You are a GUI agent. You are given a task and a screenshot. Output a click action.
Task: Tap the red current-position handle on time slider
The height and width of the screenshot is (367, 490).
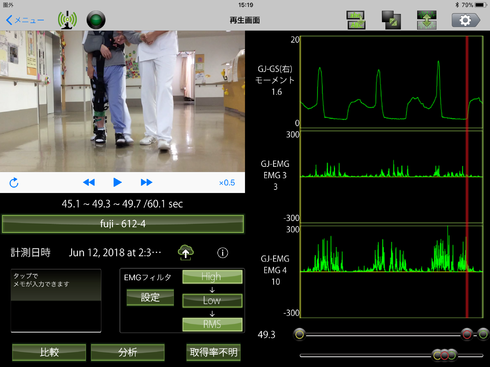467,334
